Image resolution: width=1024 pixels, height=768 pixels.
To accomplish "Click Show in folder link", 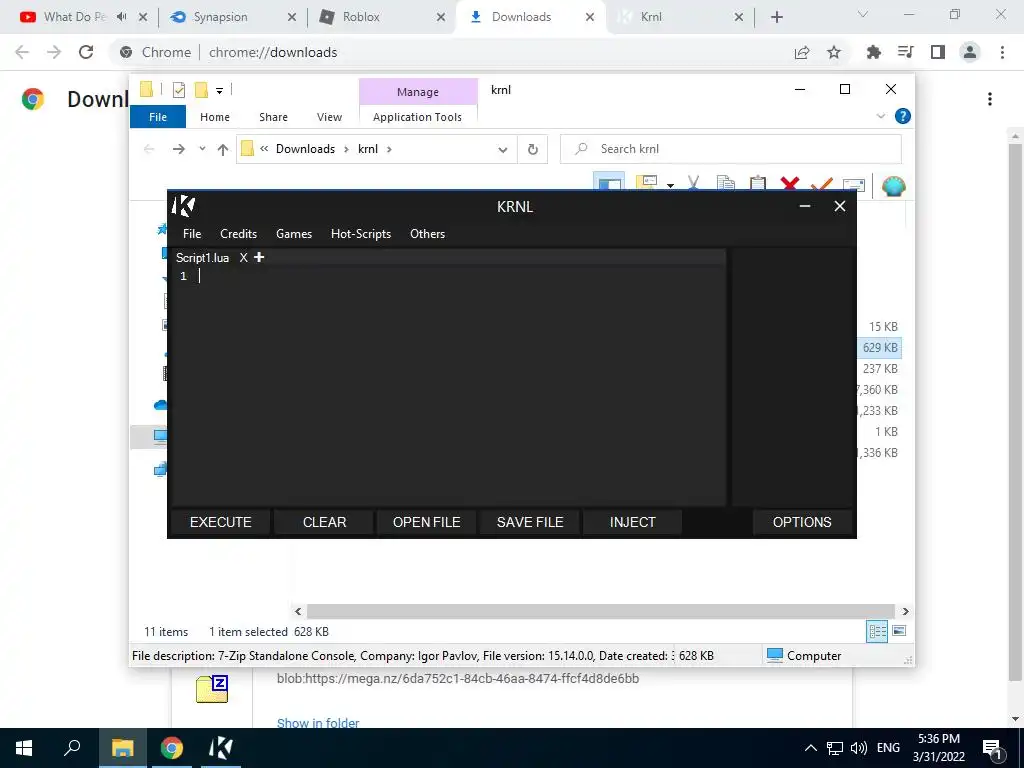I will [x=318, y=722].
